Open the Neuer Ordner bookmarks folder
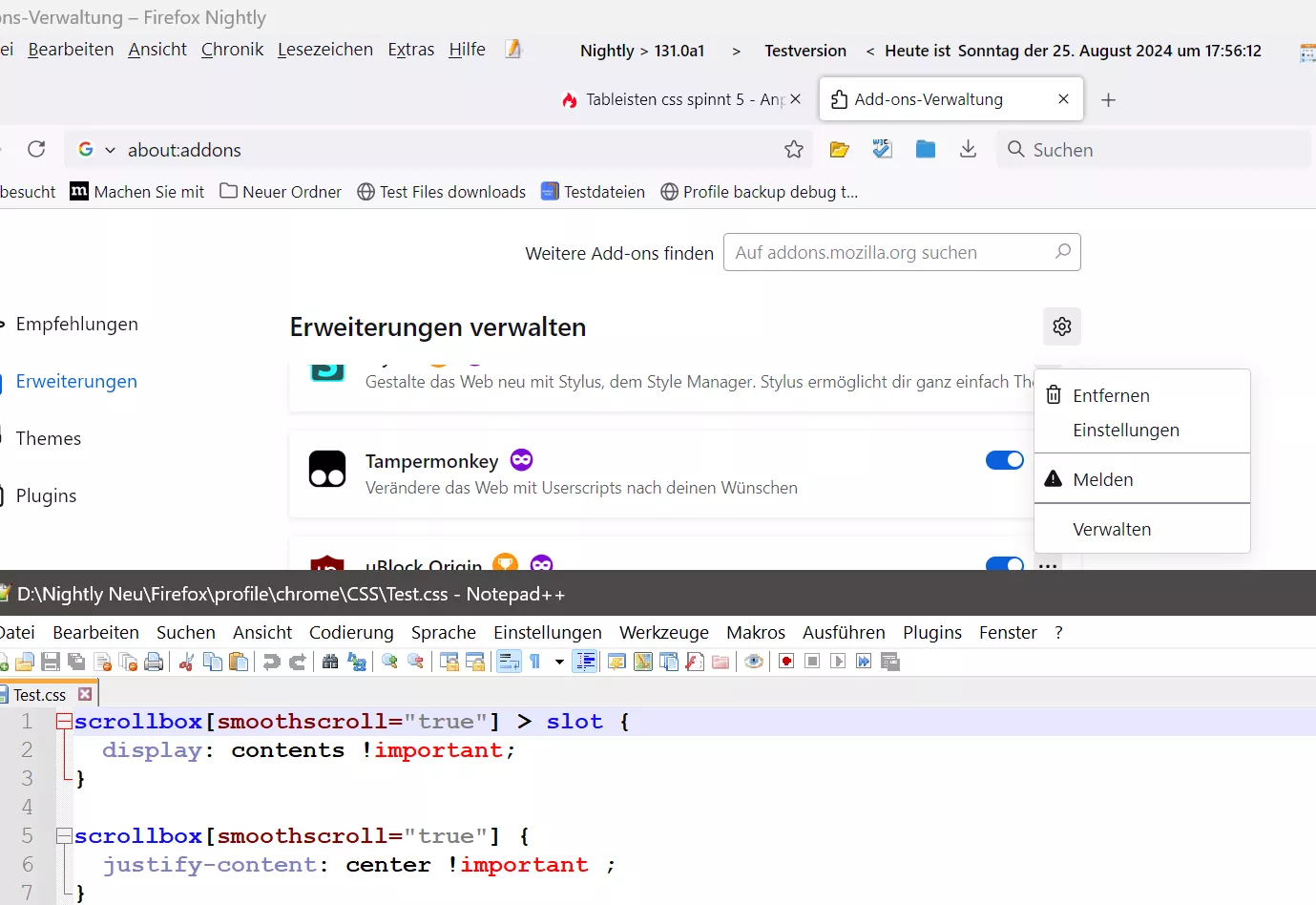 tap(281, 192)
